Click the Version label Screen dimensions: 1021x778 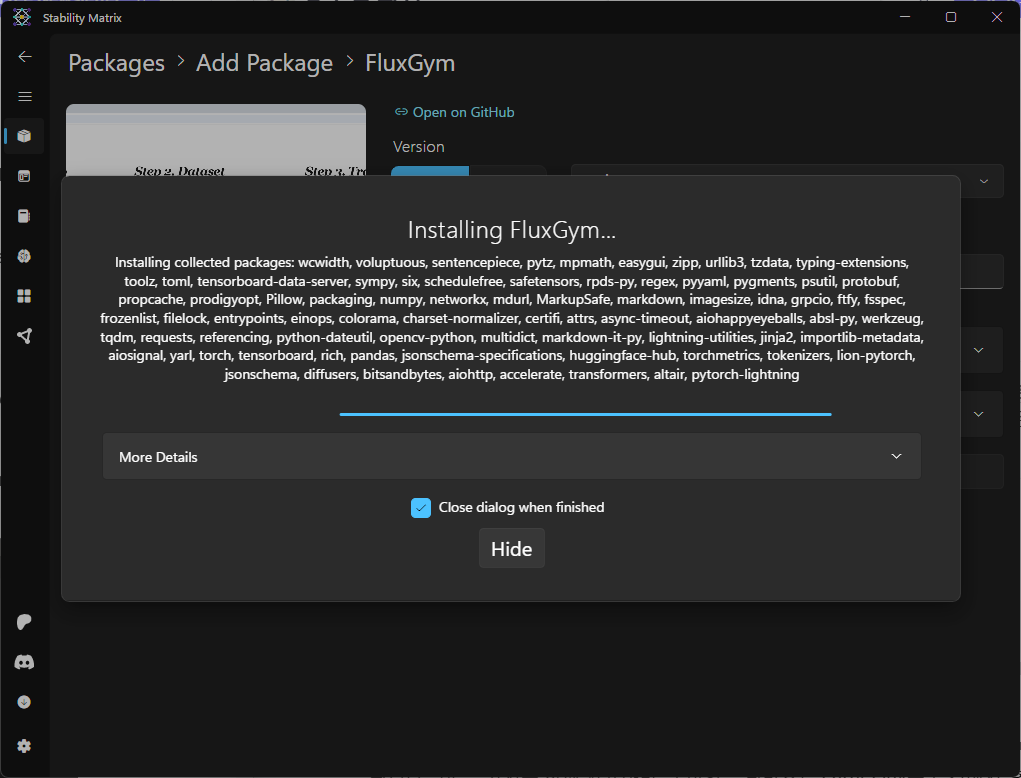tap(419, 146)
